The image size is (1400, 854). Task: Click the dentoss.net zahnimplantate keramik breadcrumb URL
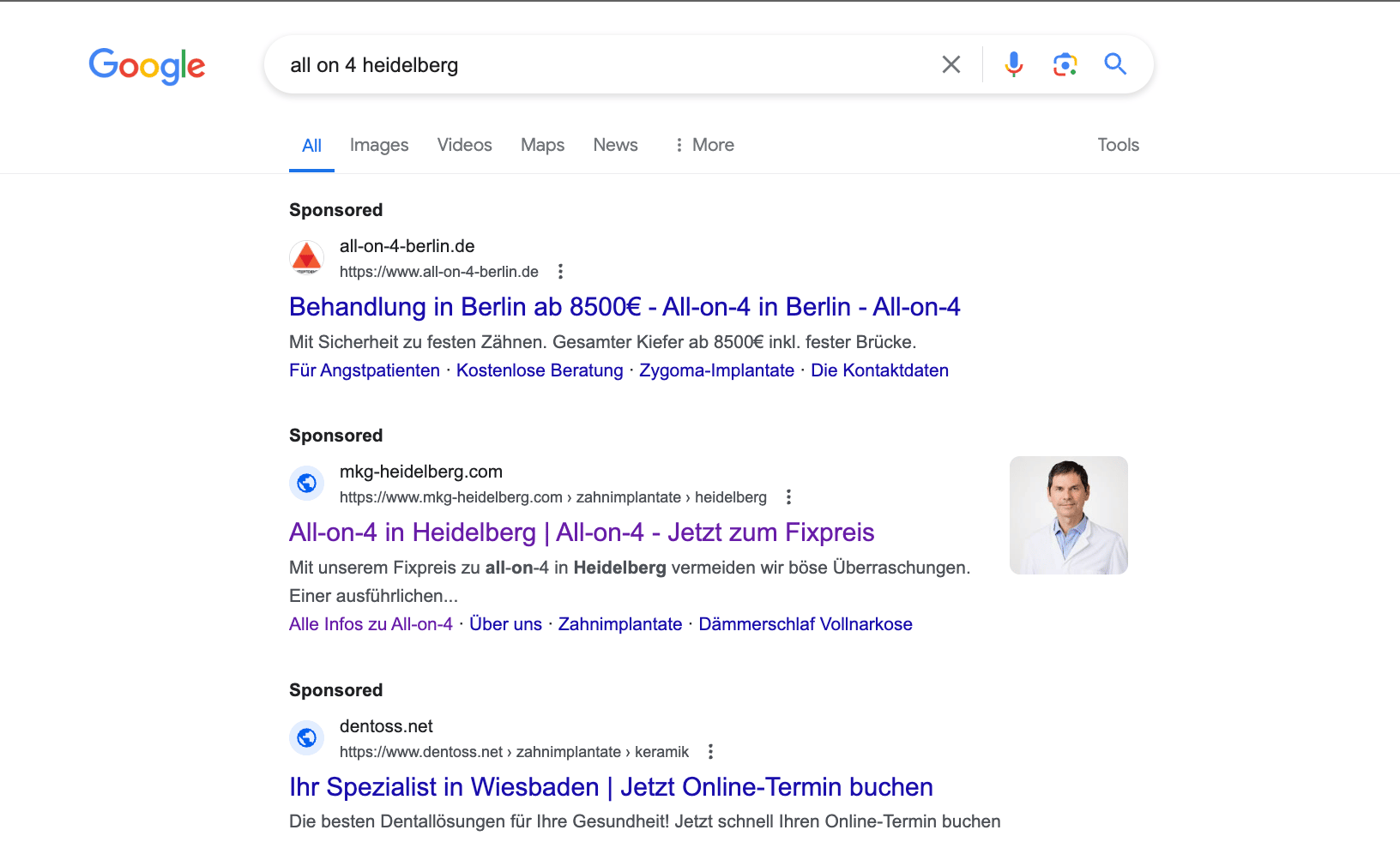[x=515, y=752]
